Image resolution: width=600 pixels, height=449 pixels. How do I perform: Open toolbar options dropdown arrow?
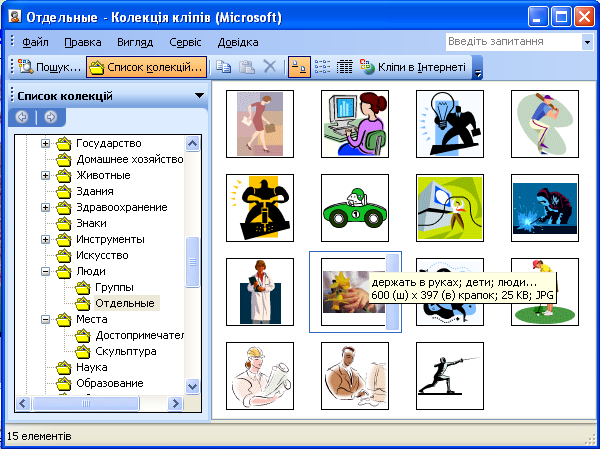[478, 67]
